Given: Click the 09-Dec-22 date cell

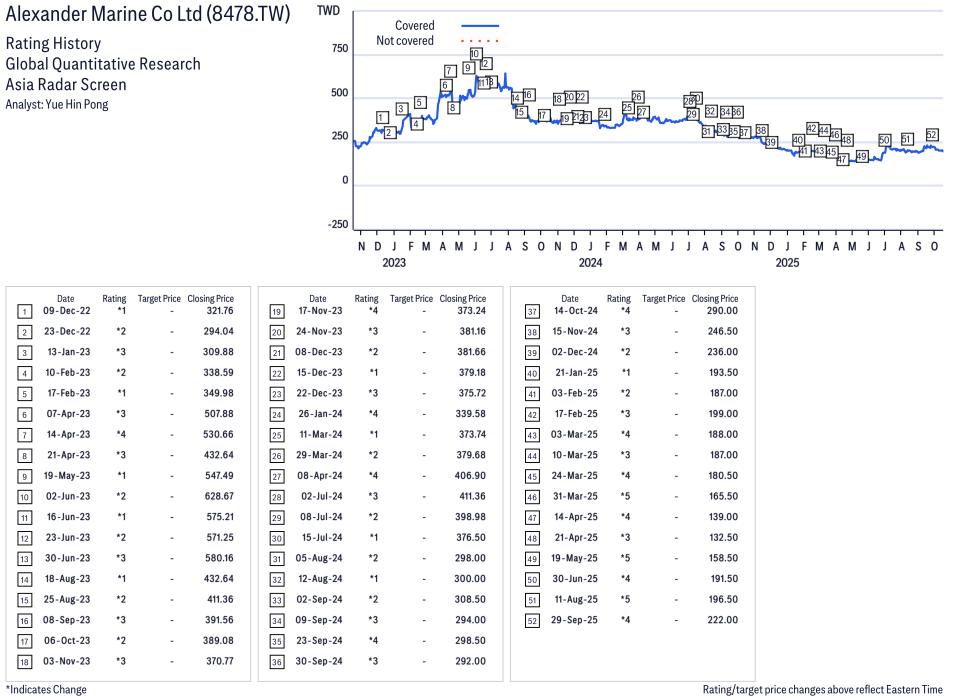Looking at the screenshot, I should coord(65,312).
